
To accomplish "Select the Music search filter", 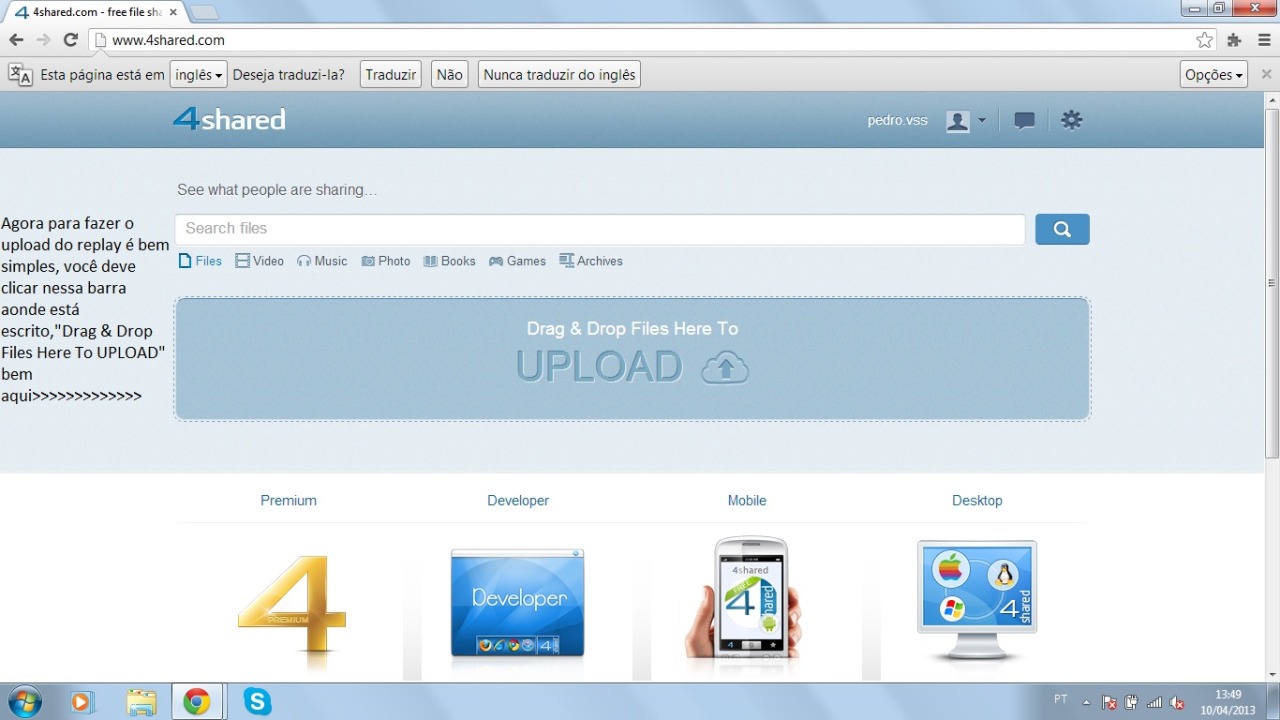I will tap(322, 261).
